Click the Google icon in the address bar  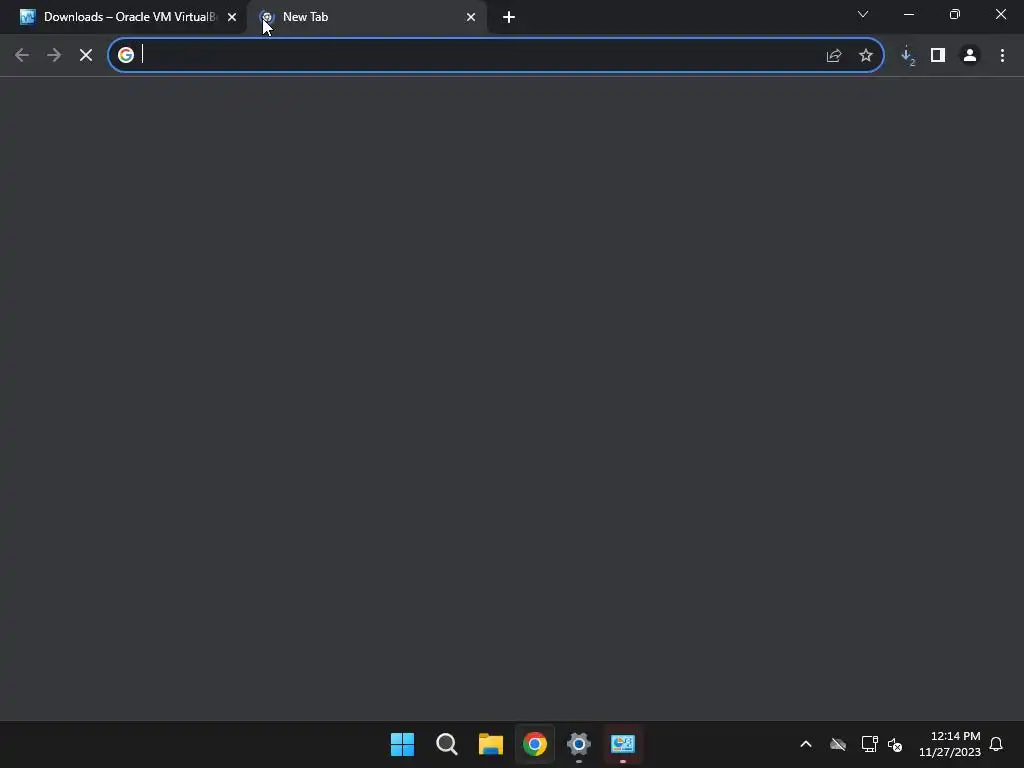pyautogui.click(x=126, y=56)
